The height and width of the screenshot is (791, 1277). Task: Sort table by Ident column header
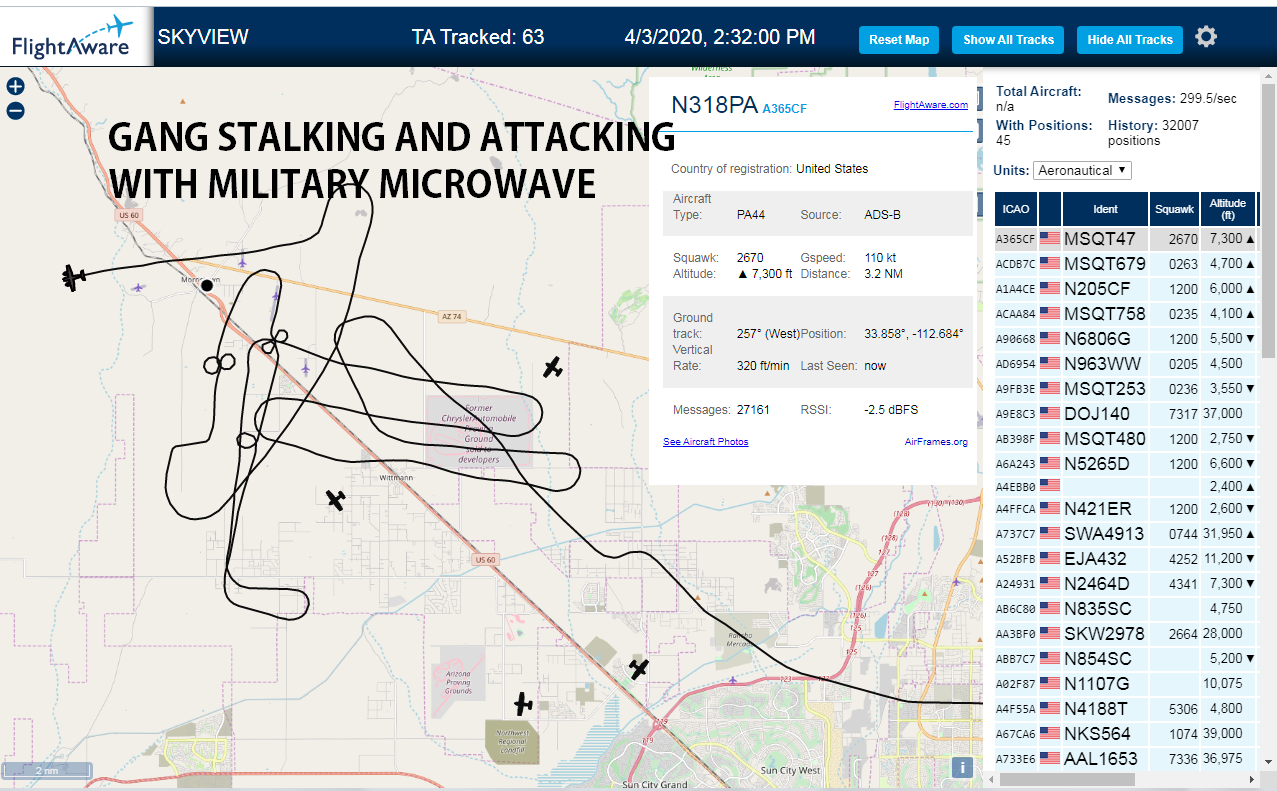[1105, 209]
